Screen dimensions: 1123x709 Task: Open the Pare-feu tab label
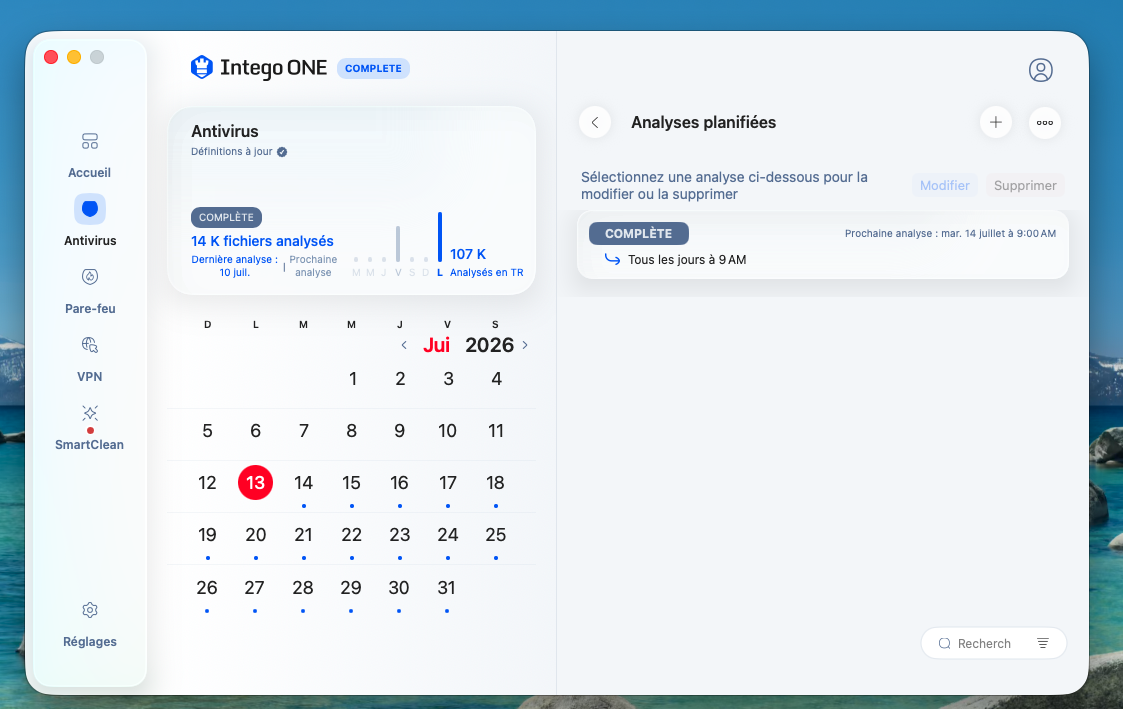(x=90, y=309)
